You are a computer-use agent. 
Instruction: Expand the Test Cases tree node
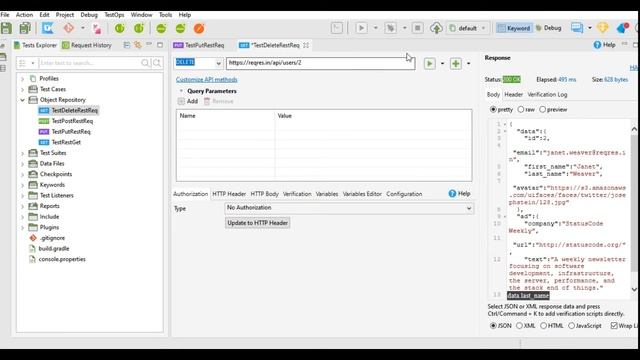pos(22,89)
